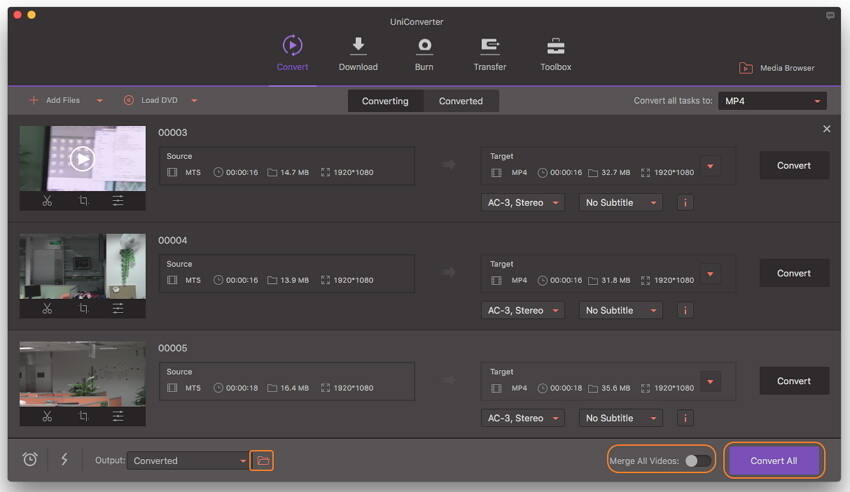The width and height of the screenshot is (850, 492).
Task: Expand target format dropdown for 00003
Action: 710,166
